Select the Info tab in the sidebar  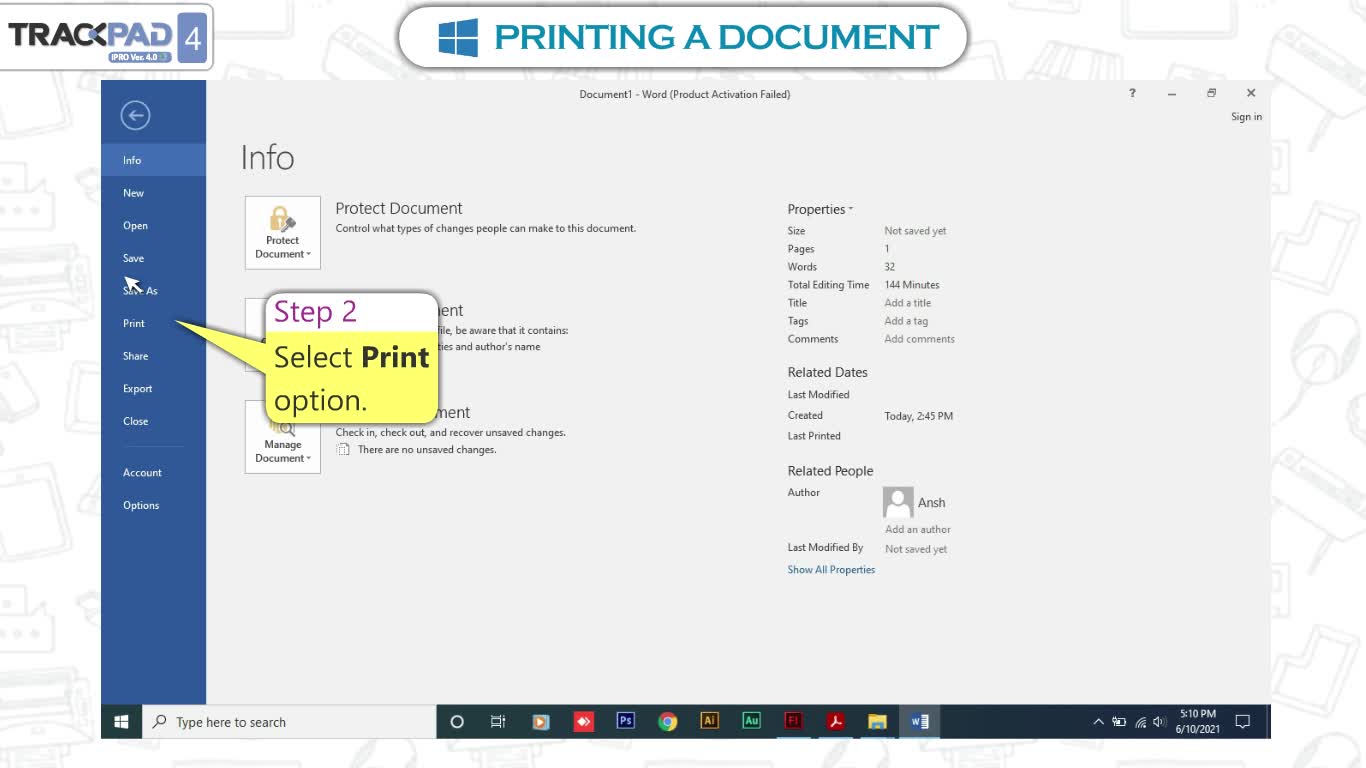click(153, 160)
